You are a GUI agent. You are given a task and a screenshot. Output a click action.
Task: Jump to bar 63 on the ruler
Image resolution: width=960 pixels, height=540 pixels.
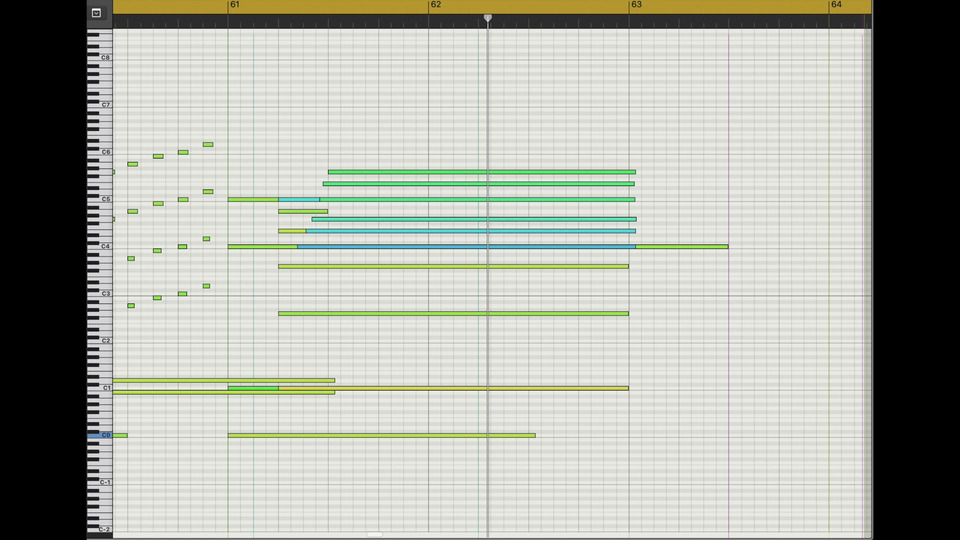[x=637, y=5]
